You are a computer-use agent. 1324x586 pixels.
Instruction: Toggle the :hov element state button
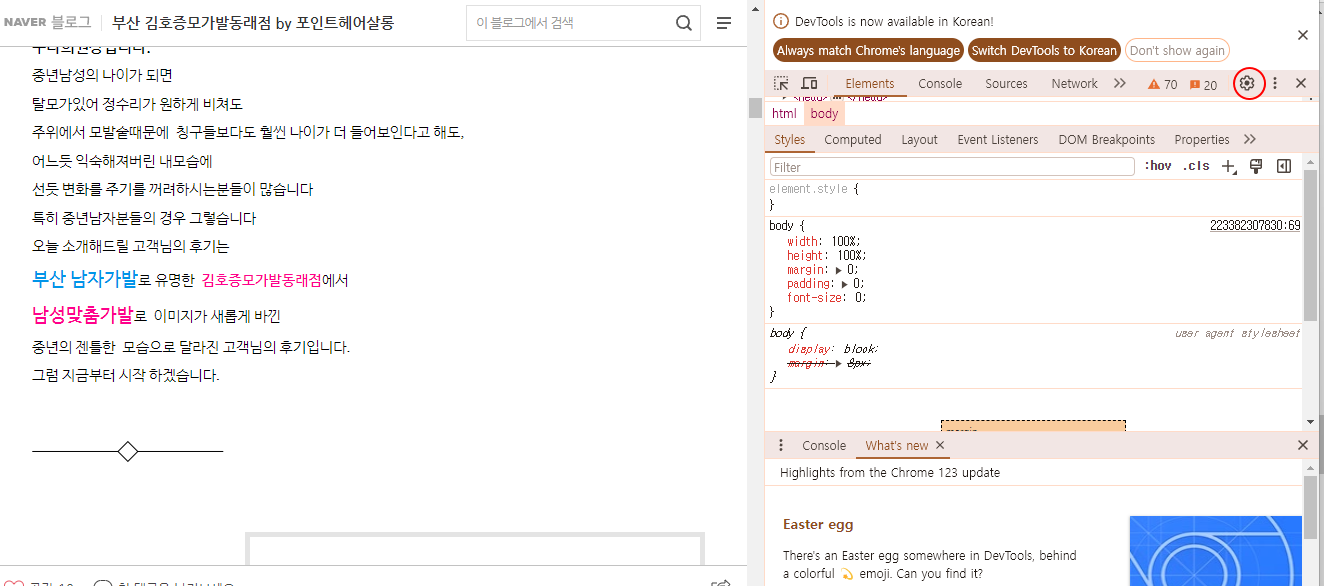click(1158, 166)
